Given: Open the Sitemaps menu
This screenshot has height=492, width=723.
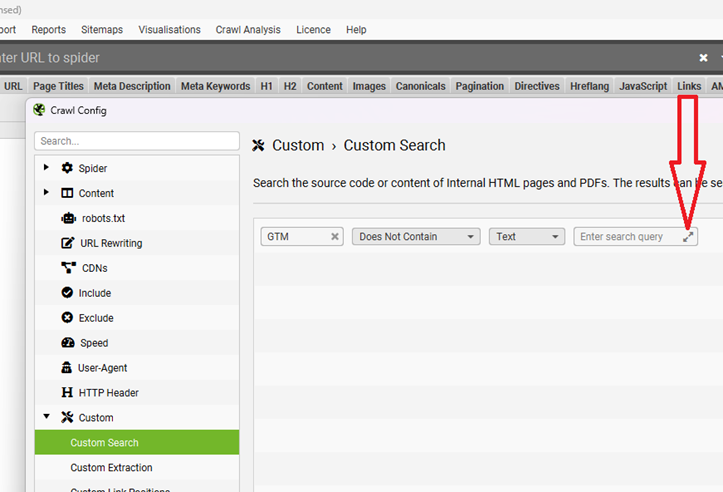Looking at the screenshot, I should (x=102, y=30).
